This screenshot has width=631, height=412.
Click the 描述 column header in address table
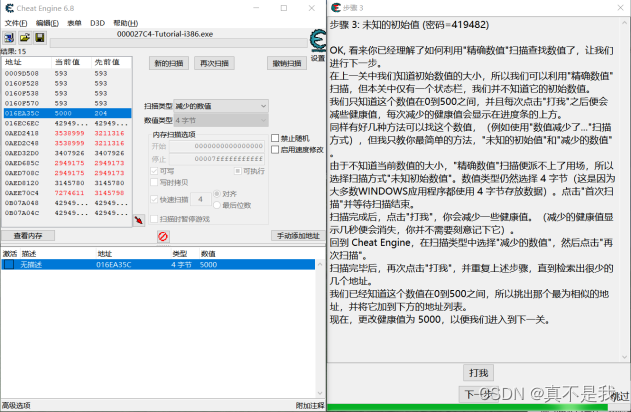pyautogui.click(x=29, y=253)
